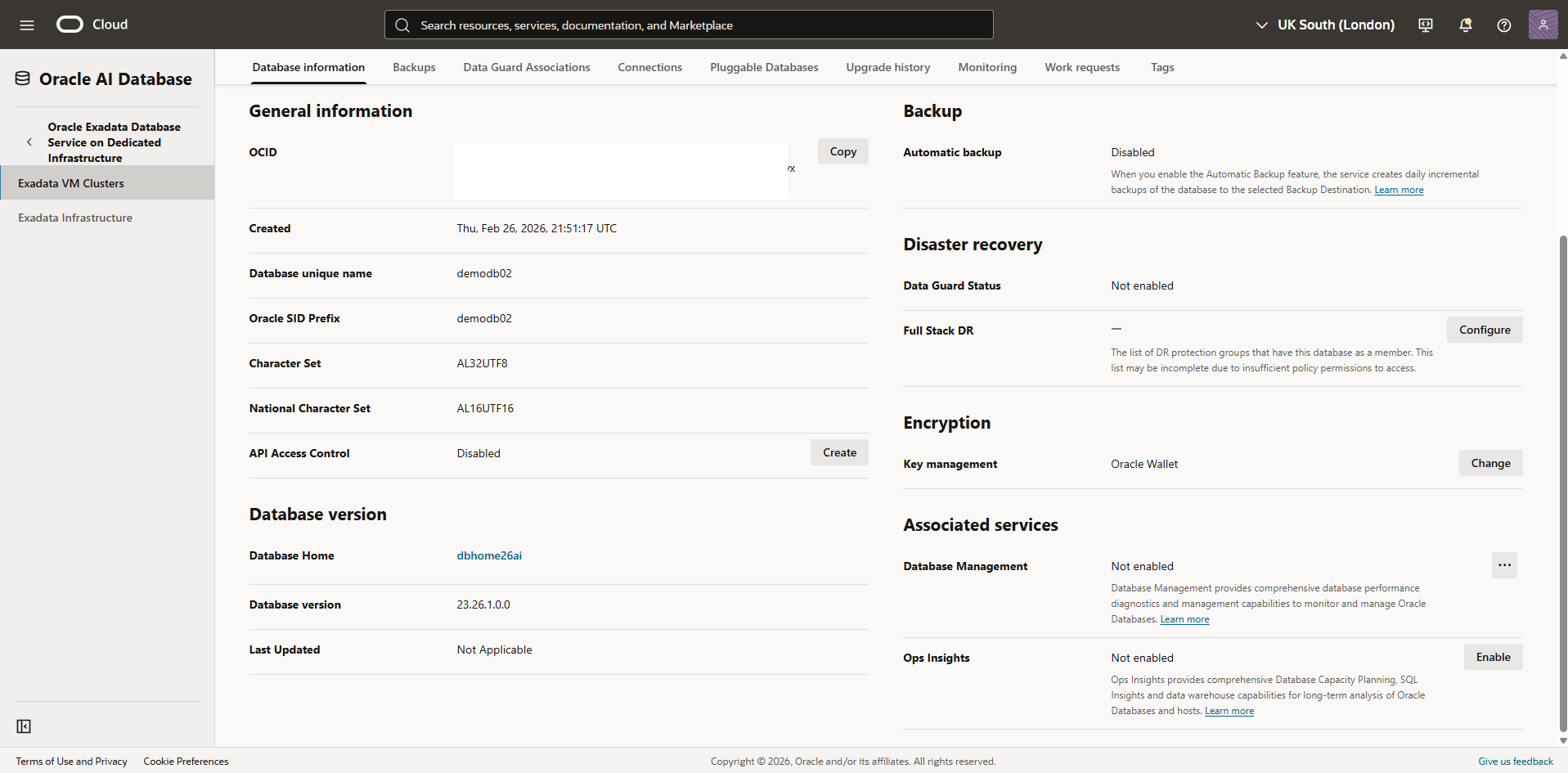This screenshot has width=1568, height=773.
Task: Open Cloud Shell from the top bar
Action: click(1425, 25)
